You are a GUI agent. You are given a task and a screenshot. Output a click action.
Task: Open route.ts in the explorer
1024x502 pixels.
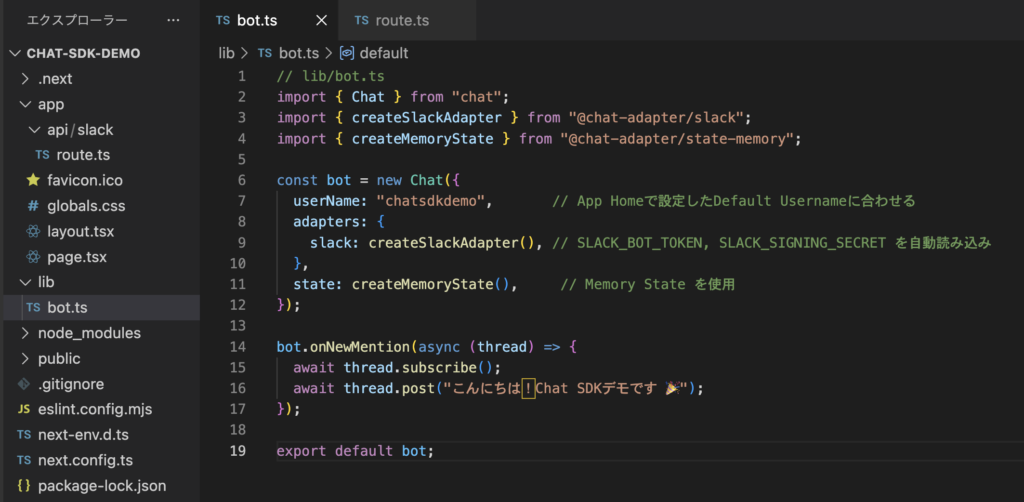click(x=82, y=155)
